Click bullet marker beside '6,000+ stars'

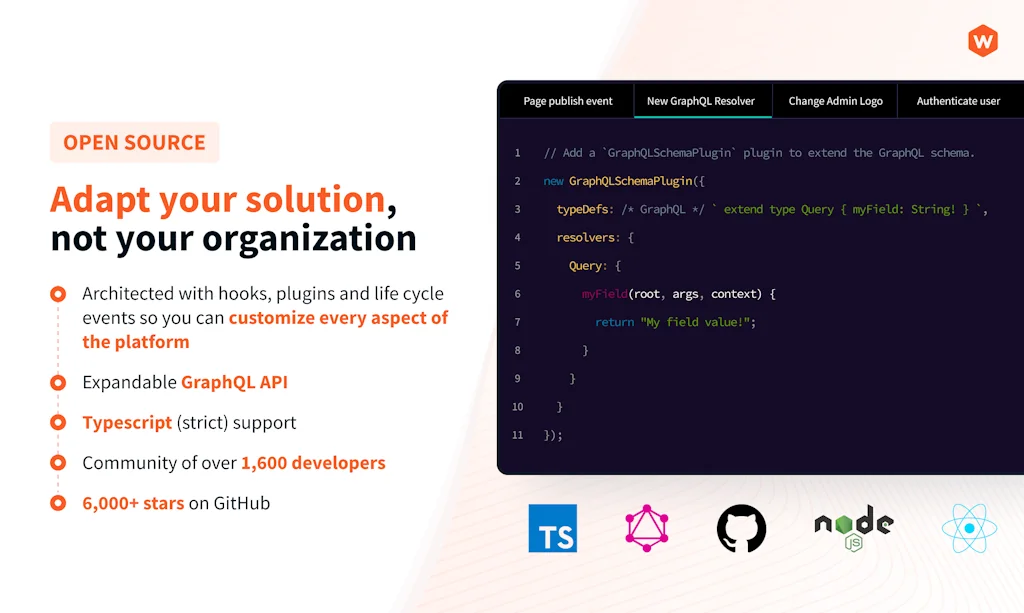point(58,503)
